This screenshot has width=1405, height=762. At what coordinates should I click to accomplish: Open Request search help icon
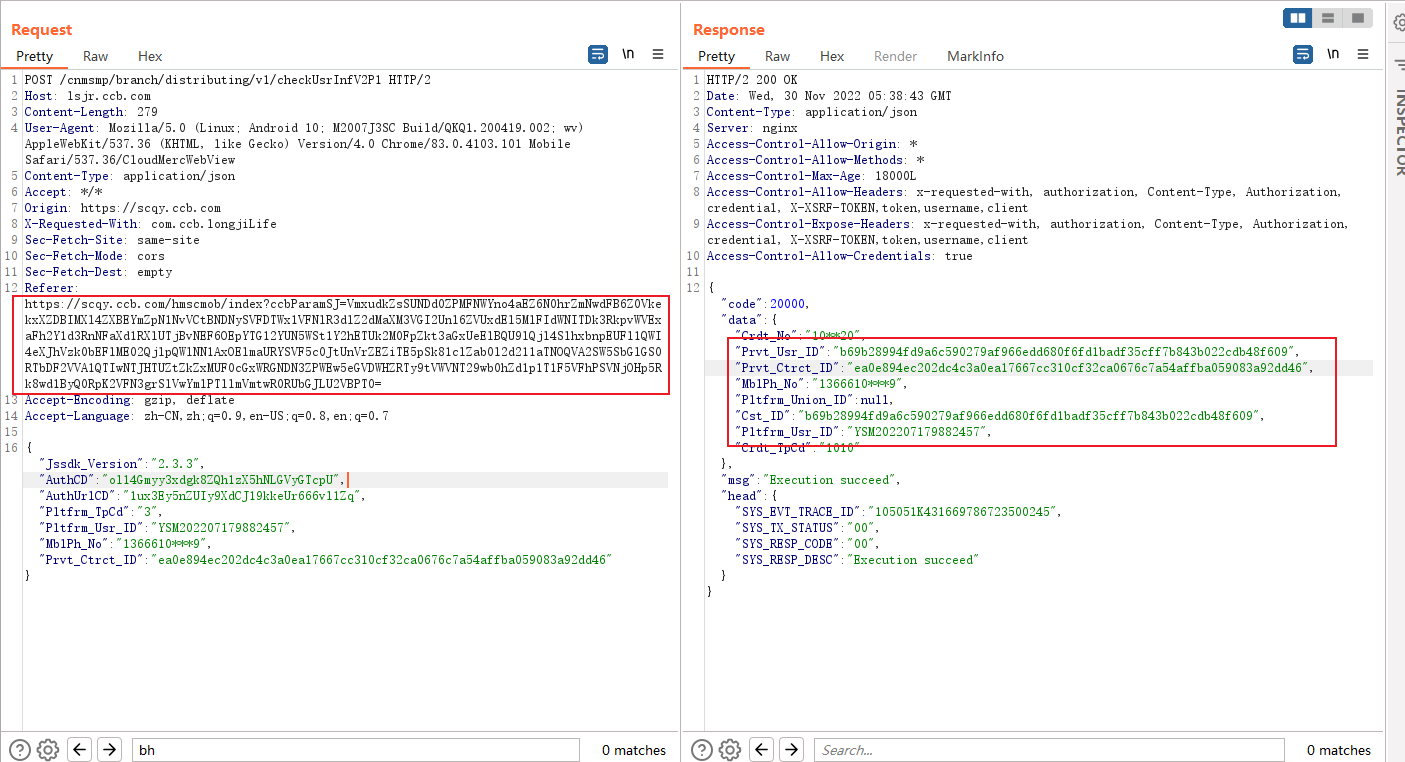pos(20,749)
